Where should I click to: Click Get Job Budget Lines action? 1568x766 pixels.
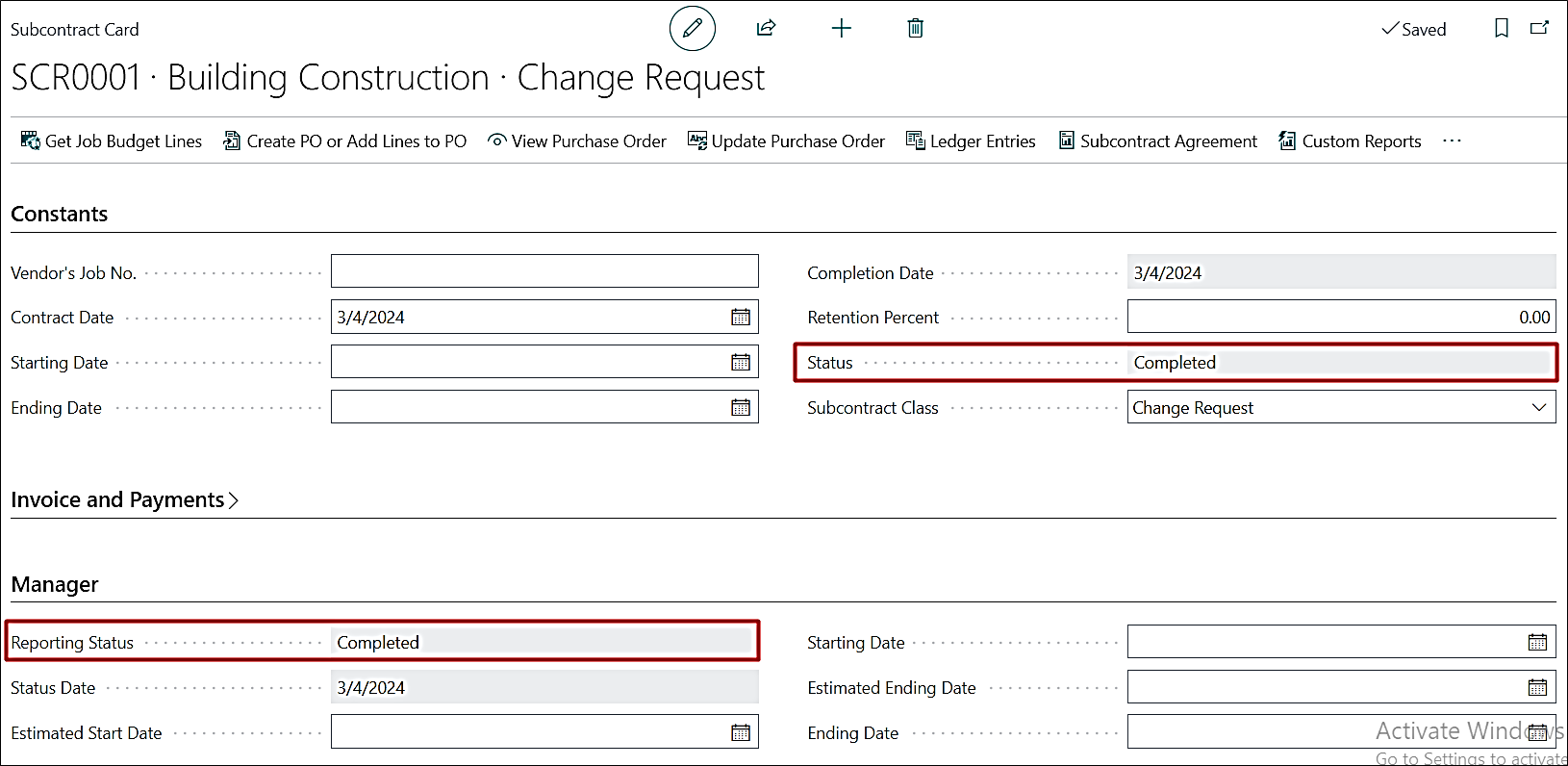pos(112,141)
